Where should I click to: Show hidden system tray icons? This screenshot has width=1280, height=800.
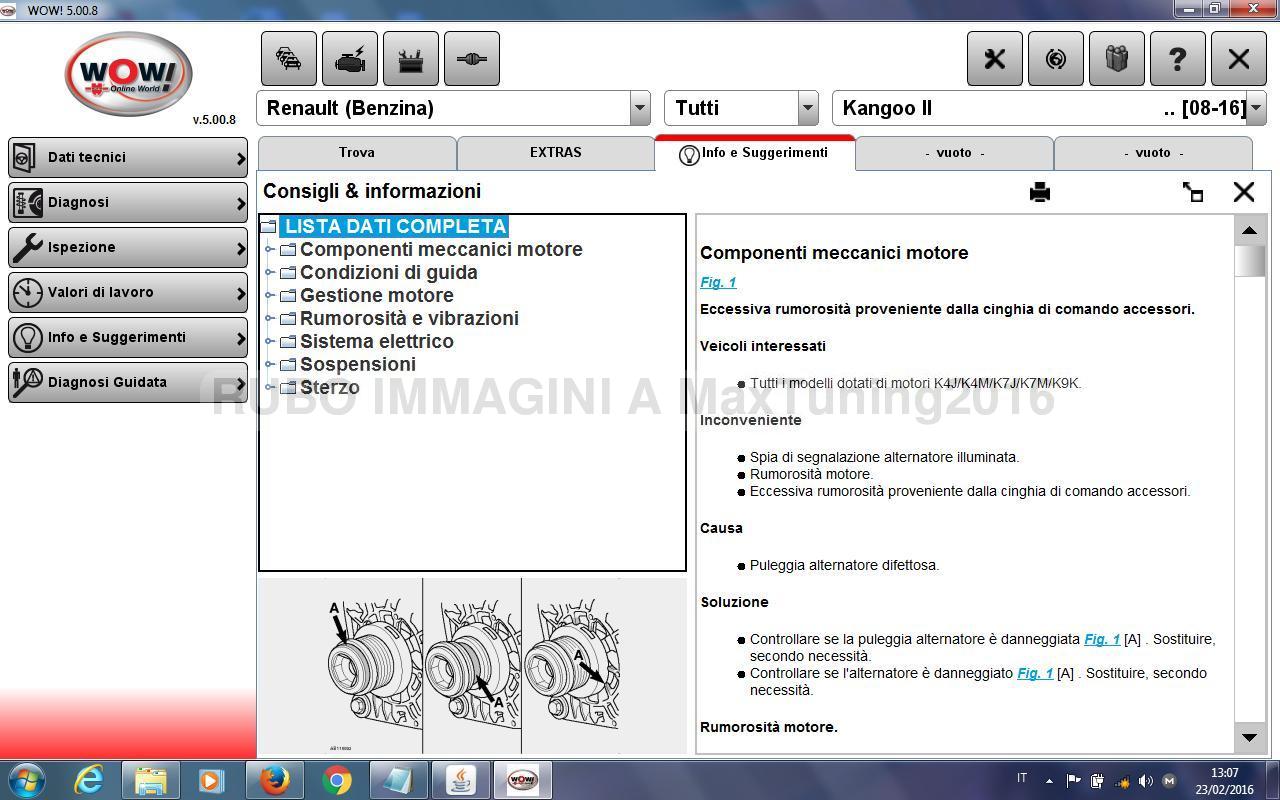[x=1049, y=781]
